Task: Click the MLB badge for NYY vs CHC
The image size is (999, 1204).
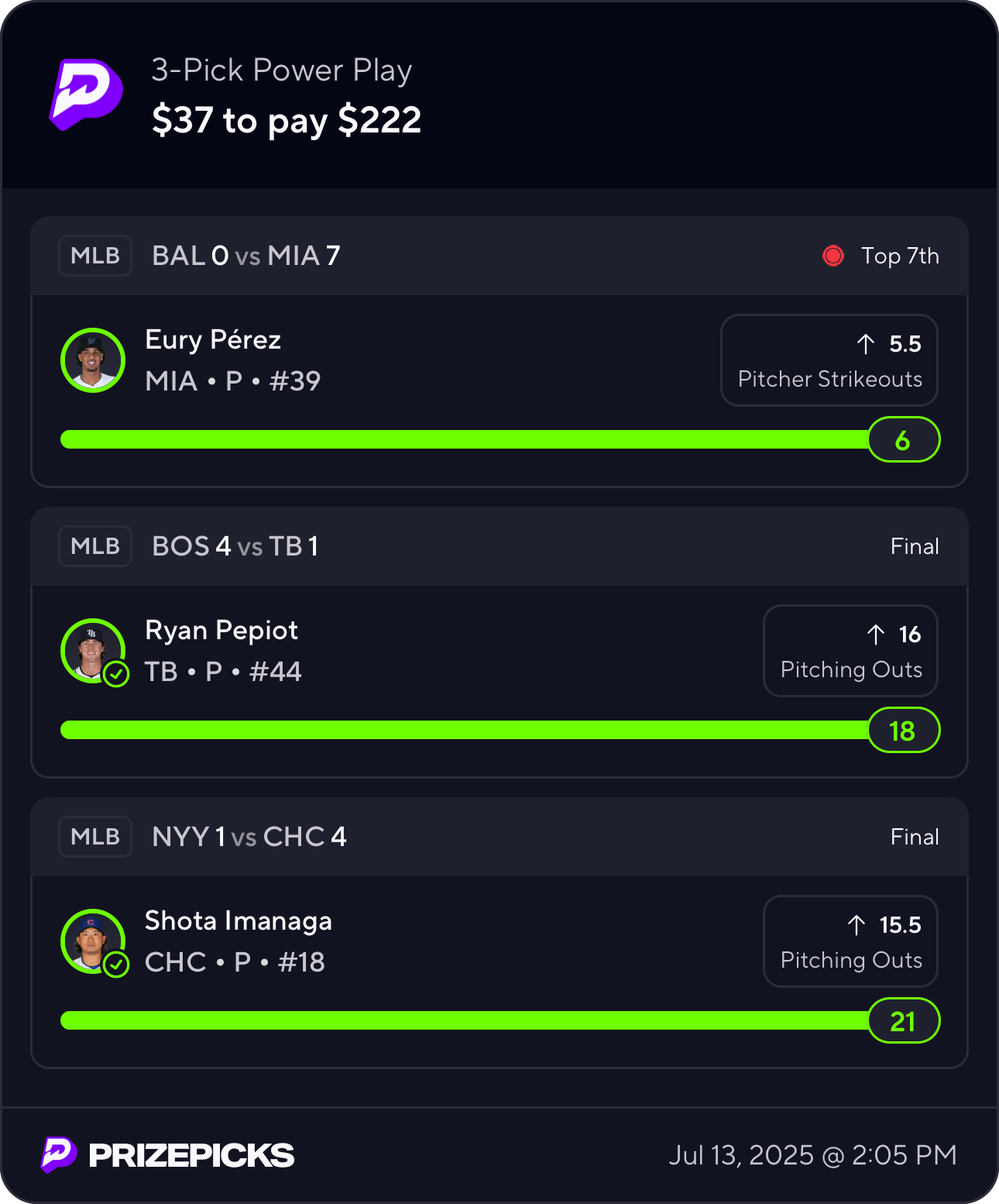Action: [x=95, y=837]
